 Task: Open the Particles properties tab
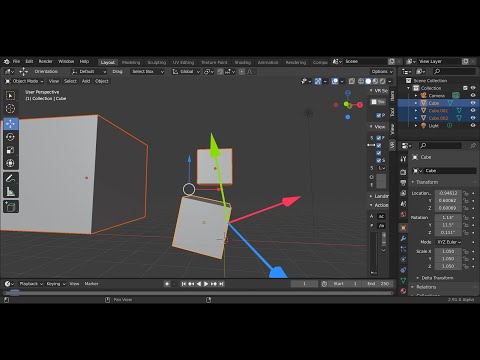pyautogui.click(x=403, y=249)
